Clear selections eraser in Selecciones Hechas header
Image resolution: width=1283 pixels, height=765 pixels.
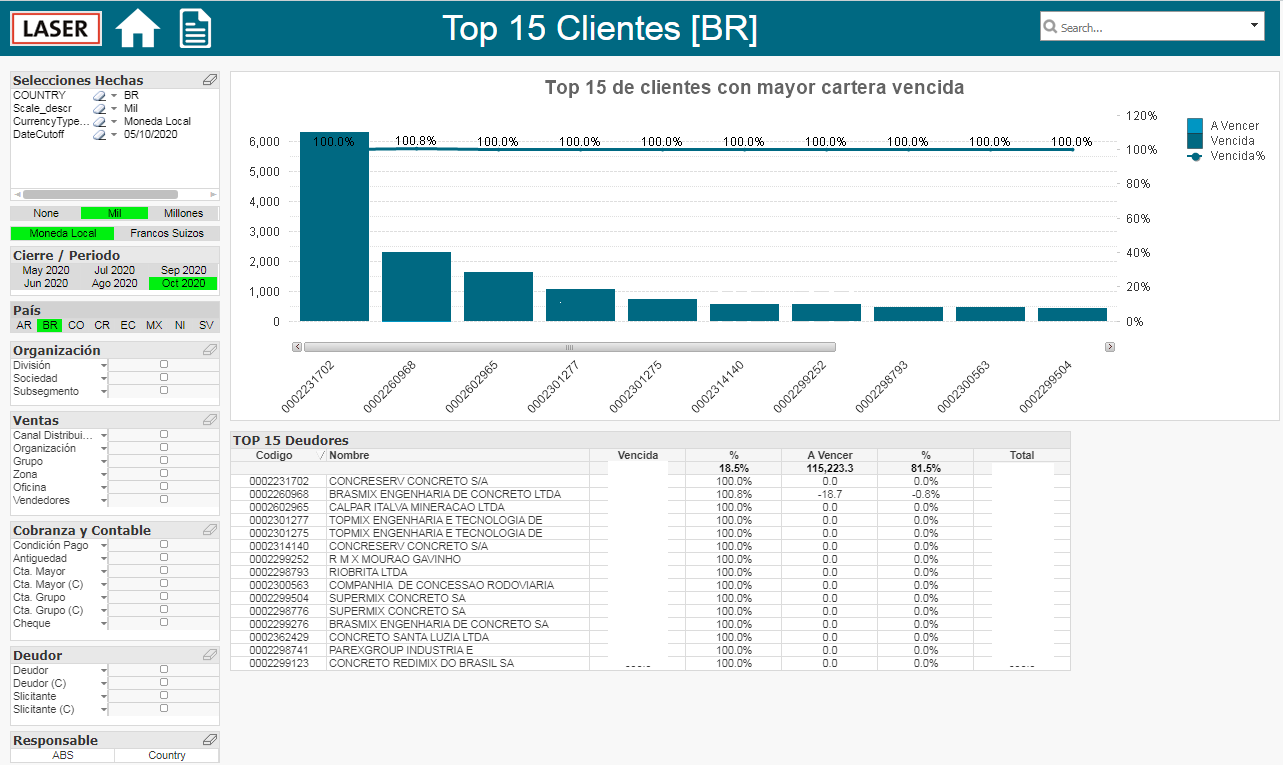pos(210,80)
